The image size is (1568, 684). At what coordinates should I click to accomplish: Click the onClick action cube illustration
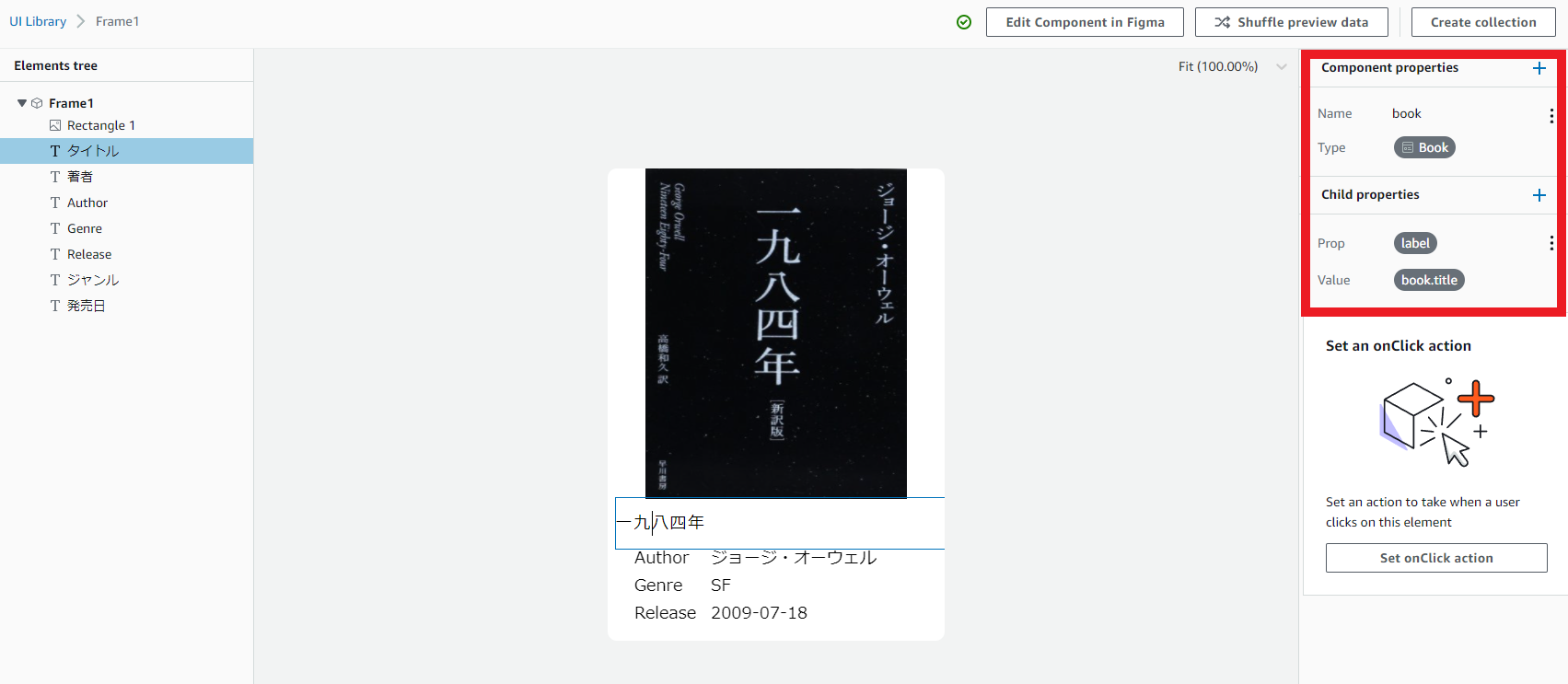(x=1436, y=423)
